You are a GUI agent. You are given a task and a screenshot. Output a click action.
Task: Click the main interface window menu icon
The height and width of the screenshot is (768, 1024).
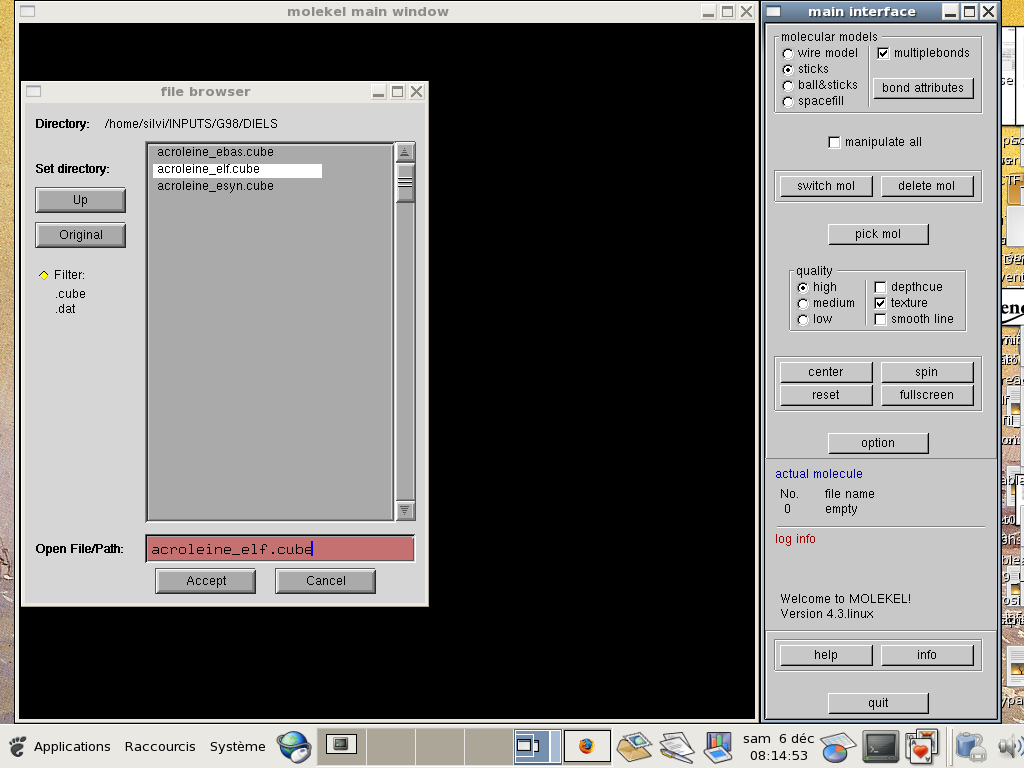[x=773, y=11]
